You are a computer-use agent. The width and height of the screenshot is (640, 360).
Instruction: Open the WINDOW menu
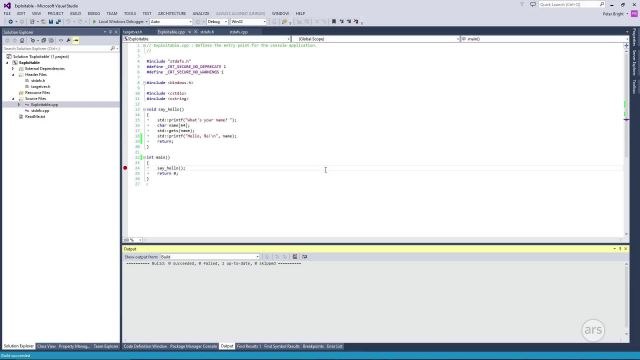coord(280,13)
